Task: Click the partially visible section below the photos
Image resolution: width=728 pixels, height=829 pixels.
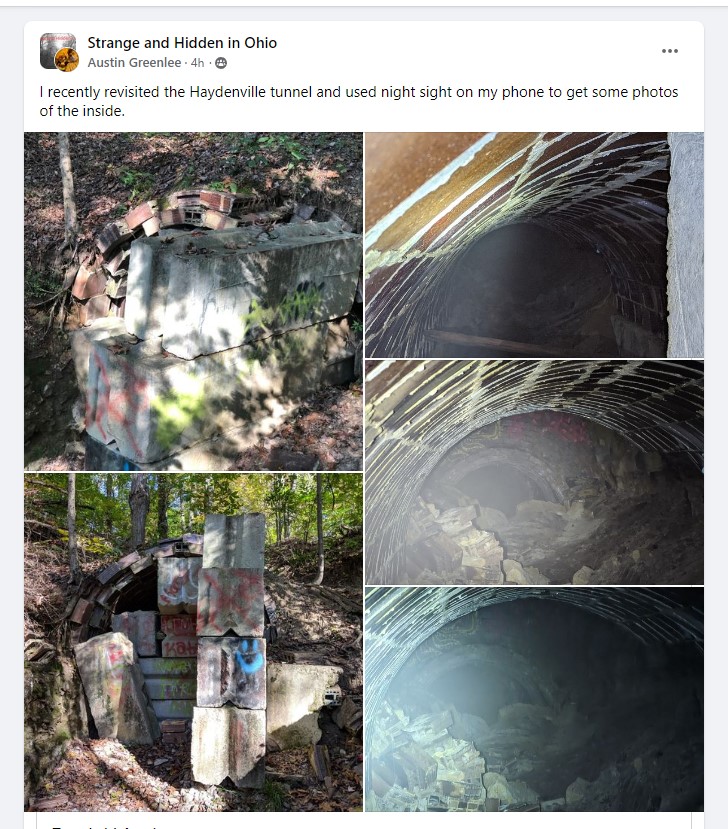Action: [364, 821]
